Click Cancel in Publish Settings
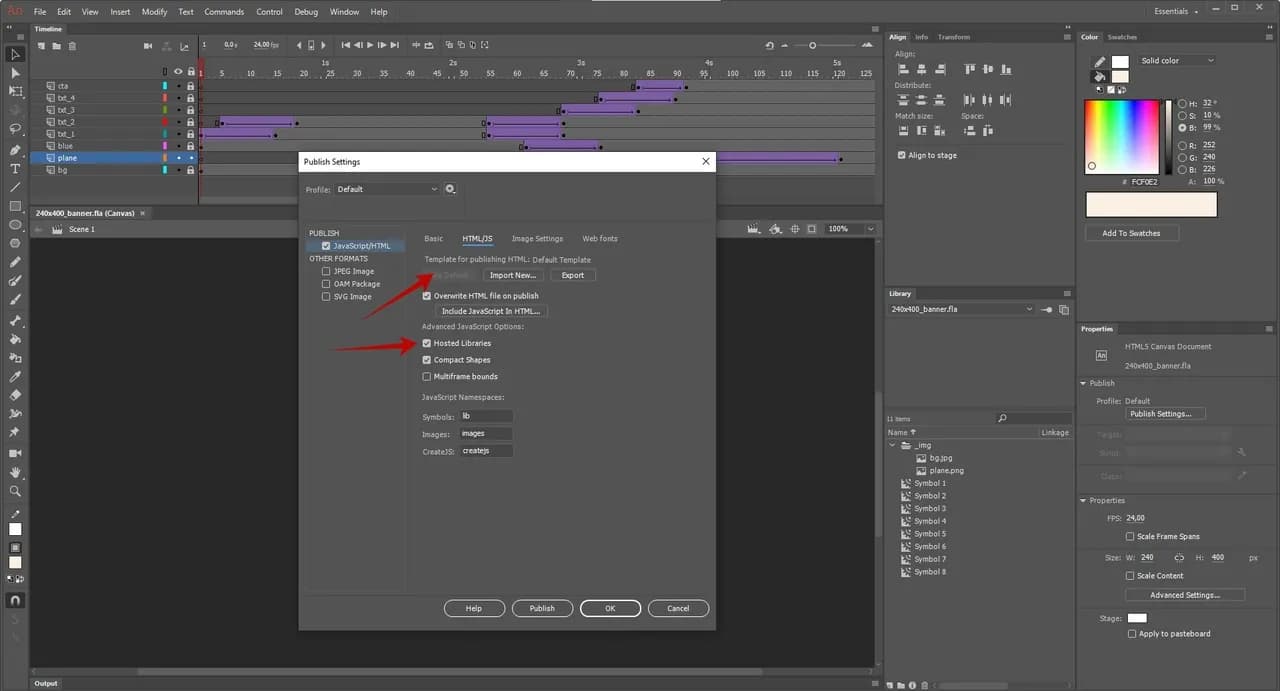Image resolution: width=1280 pixels, height=691 pixels. click(678, 608)
